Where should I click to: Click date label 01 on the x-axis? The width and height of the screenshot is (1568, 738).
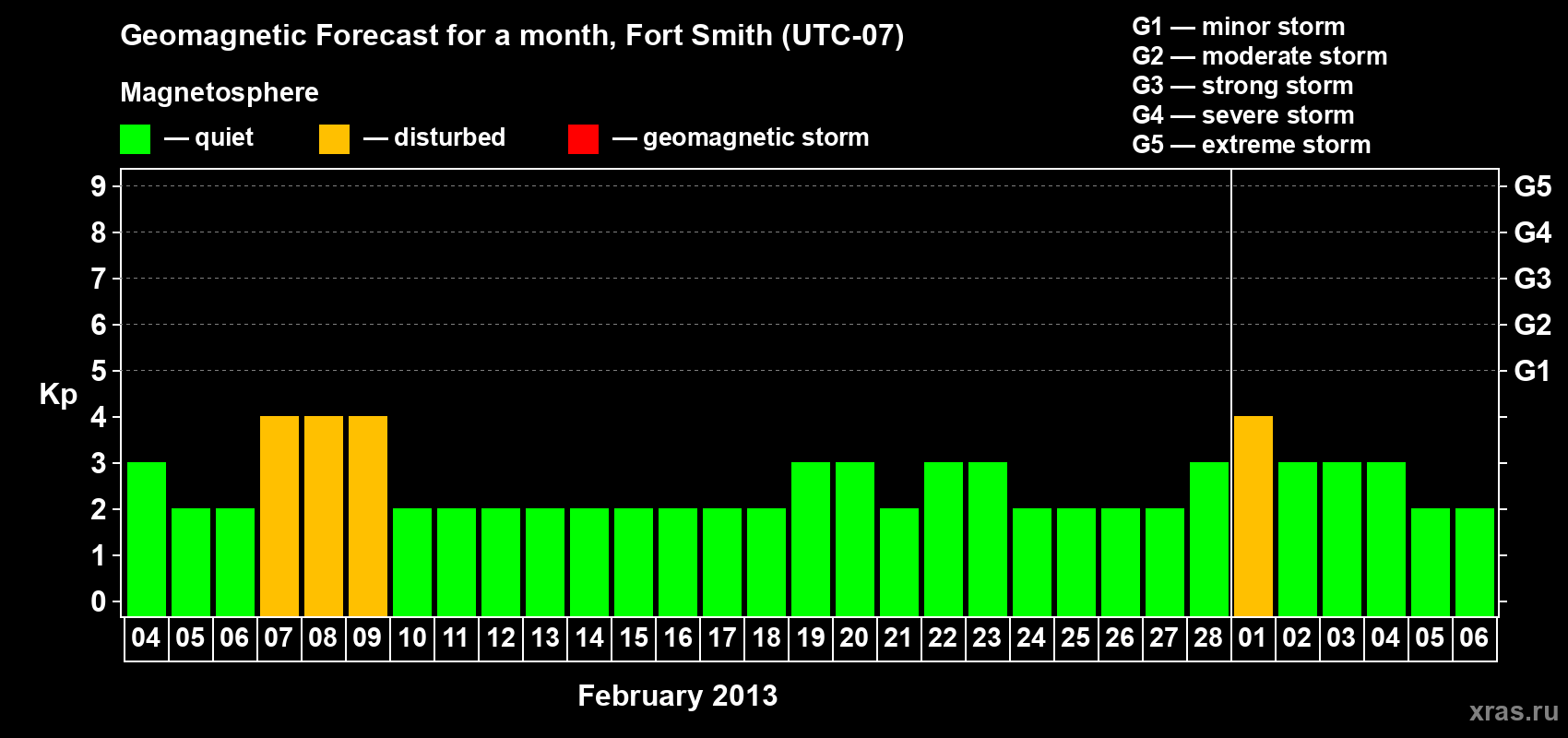(1253, 637)
